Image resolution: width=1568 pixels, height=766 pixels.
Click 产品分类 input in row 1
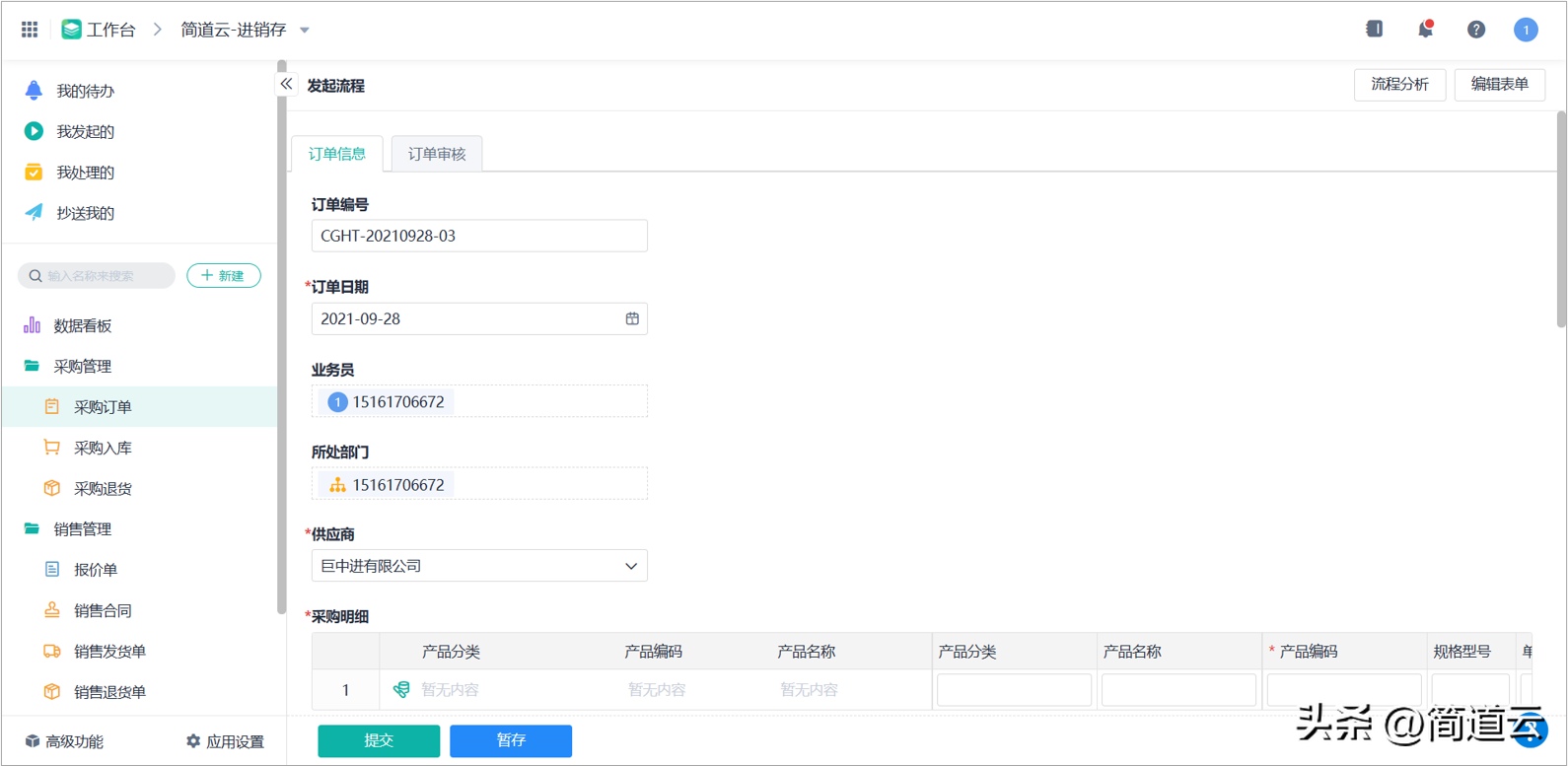(1014, 690)
